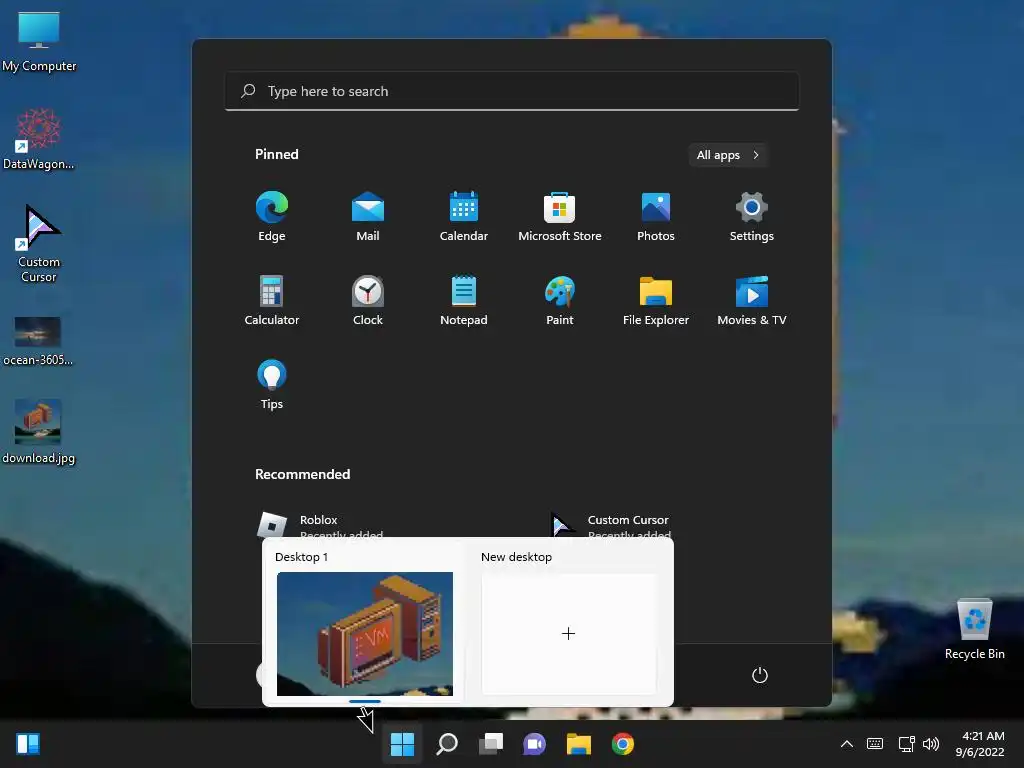The image size is (1024, 768).
Task: Open Movies & TV app
Action: pyautogui.click(x=752, y=300)
